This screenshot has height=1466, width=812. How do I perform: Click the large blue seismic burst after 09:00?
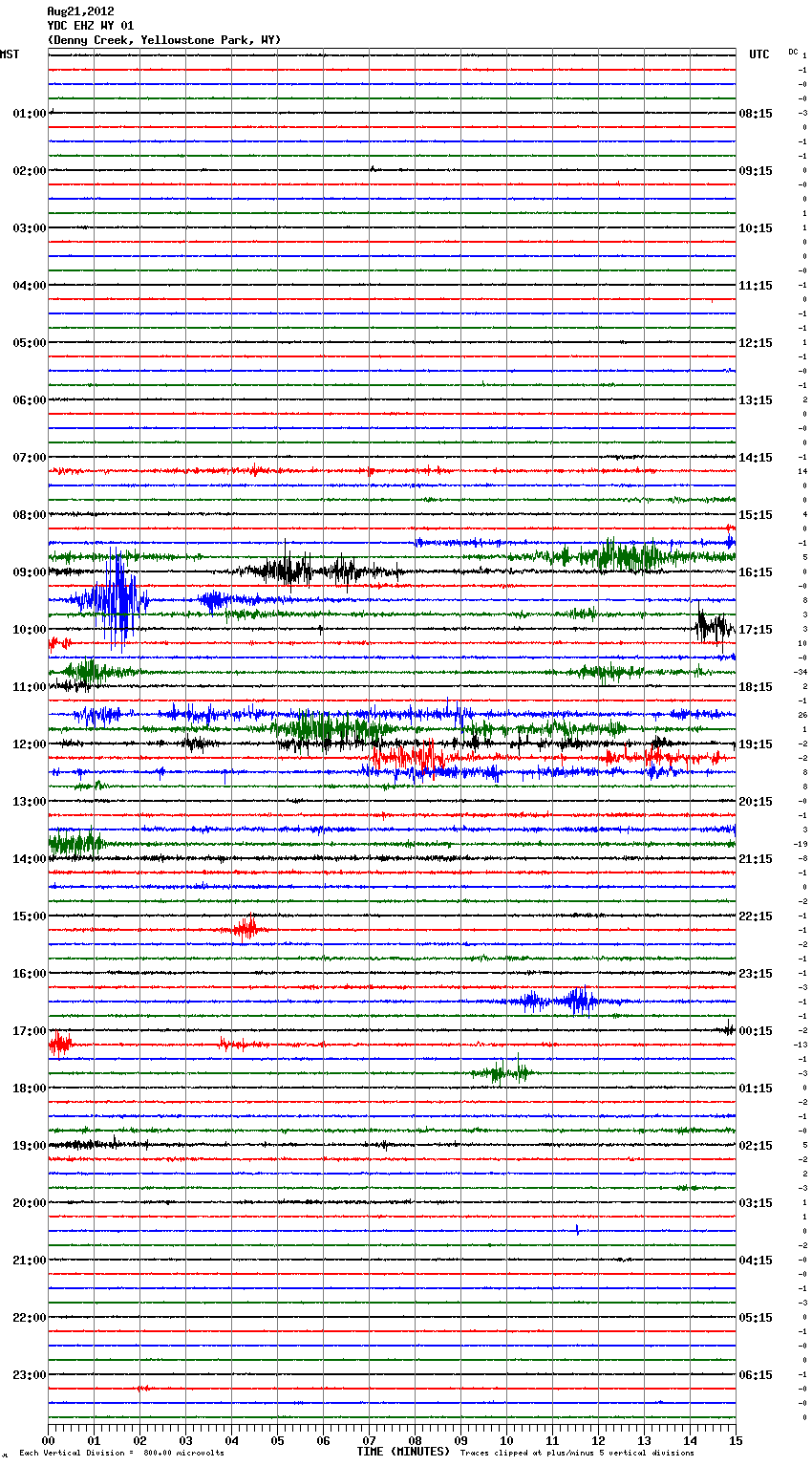pos(115,601)
